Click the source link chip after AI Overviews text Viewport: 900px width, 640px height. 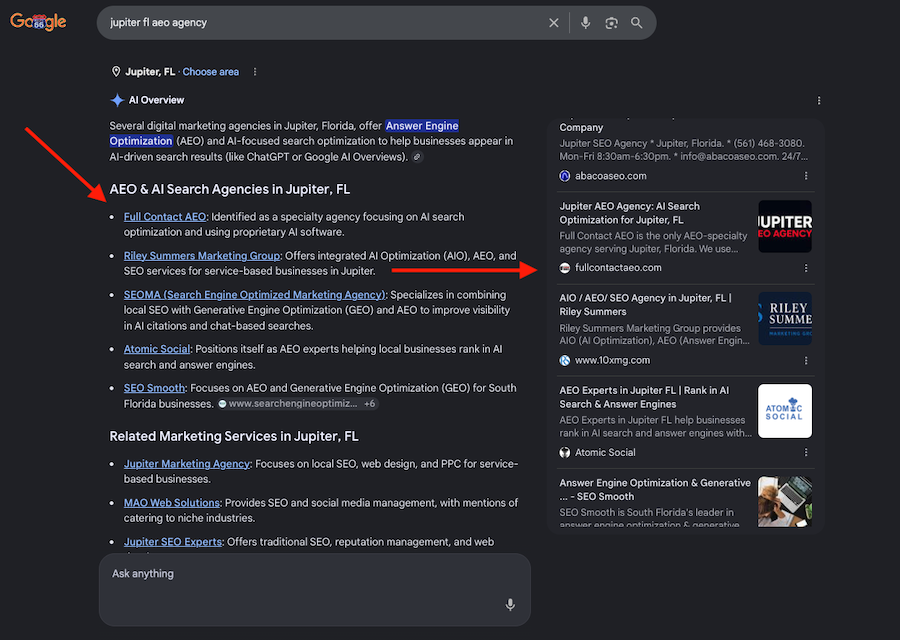point(418,157)
